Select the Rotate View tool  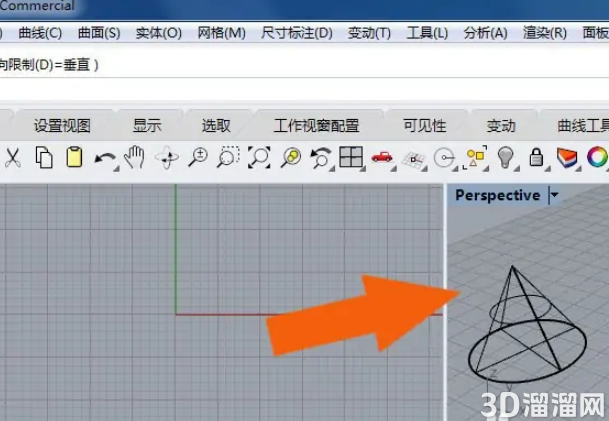point(167,157)
